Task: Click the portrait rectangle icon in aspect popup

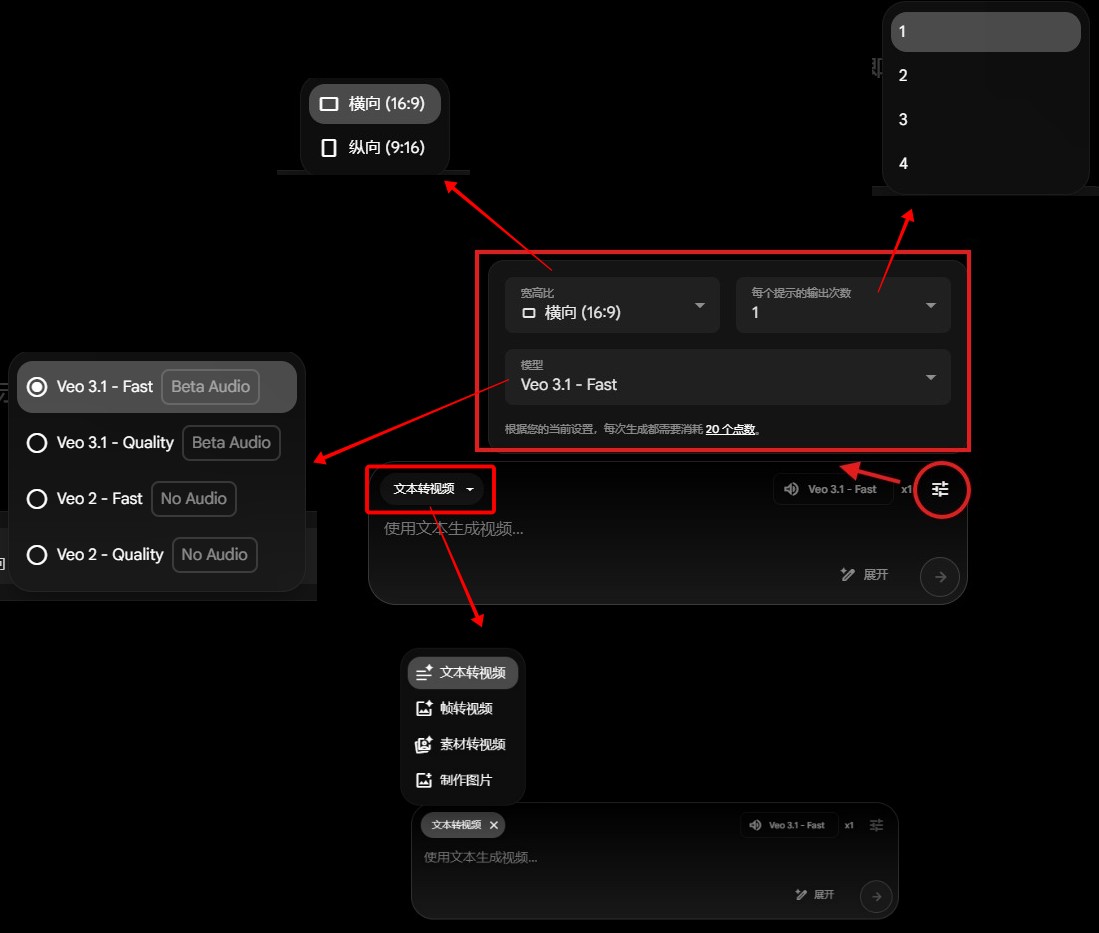Action: (x=329, y=148)
